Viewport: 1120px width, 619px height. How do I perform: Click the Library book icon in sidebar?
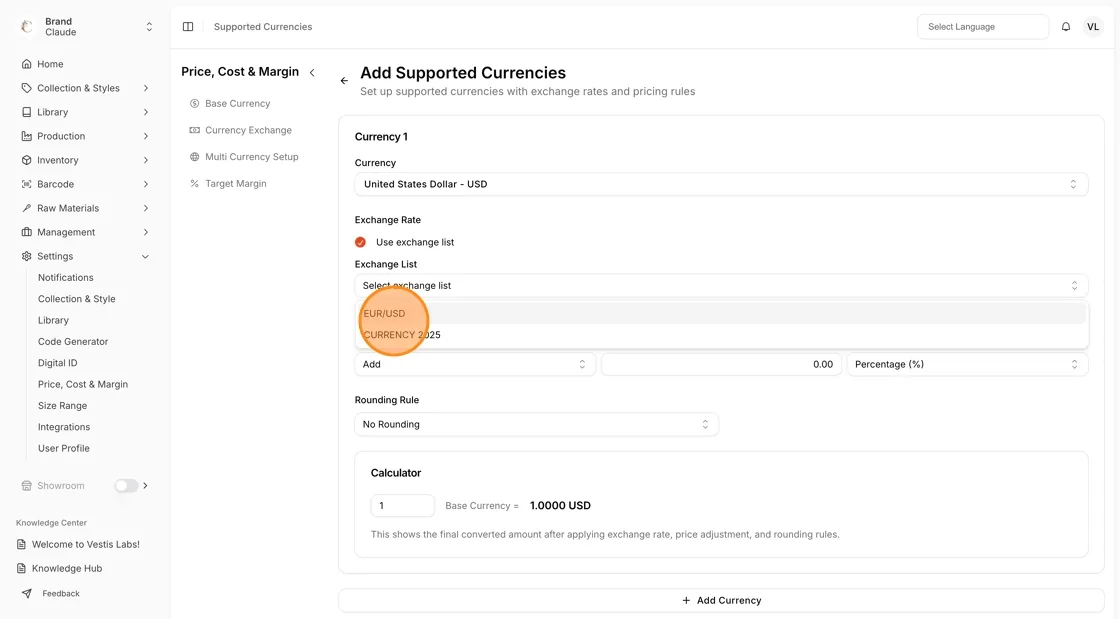coord(26,112)
